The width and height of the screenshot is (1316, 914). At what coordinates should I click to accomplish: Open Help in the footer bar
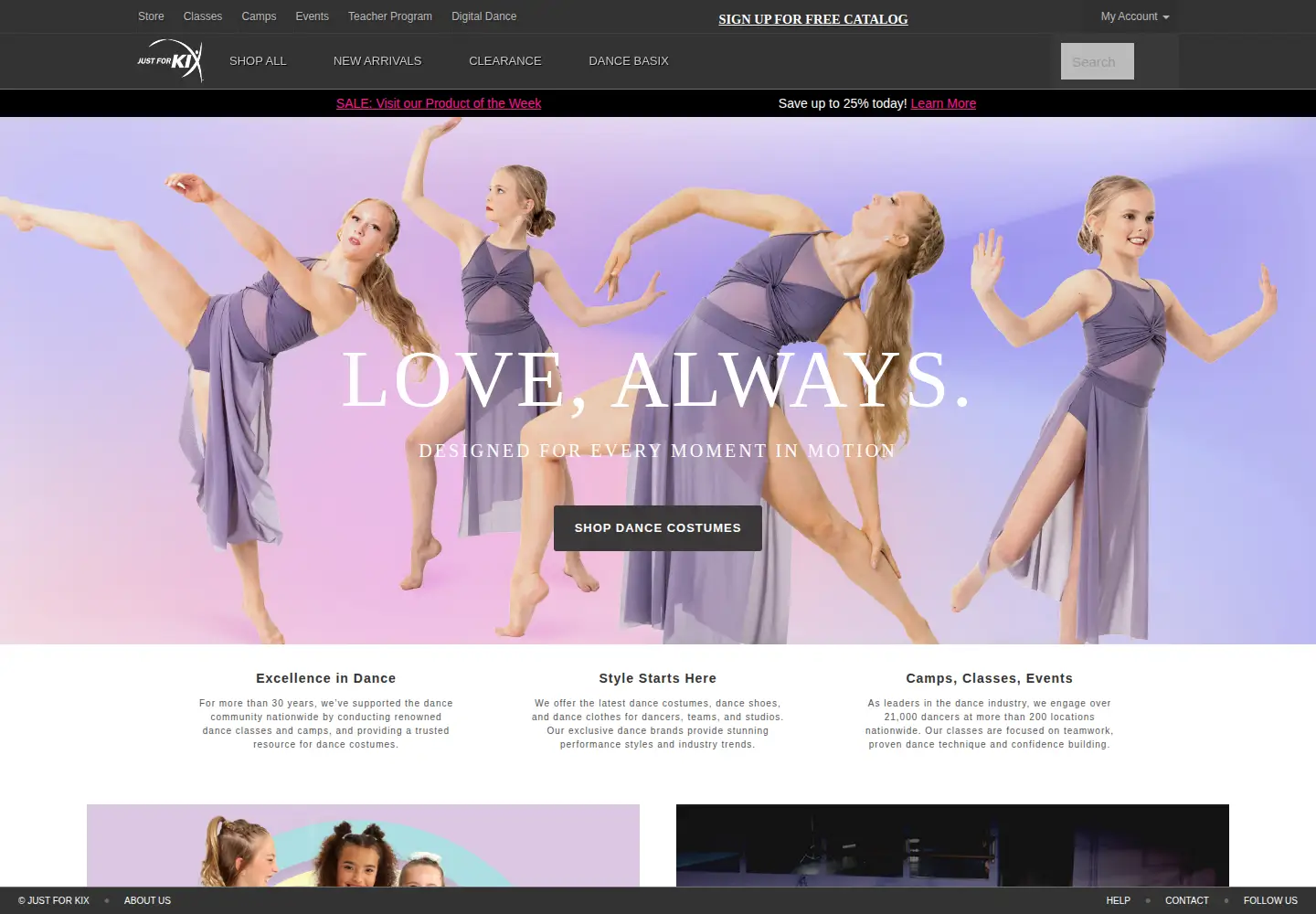coord(1118,900)
